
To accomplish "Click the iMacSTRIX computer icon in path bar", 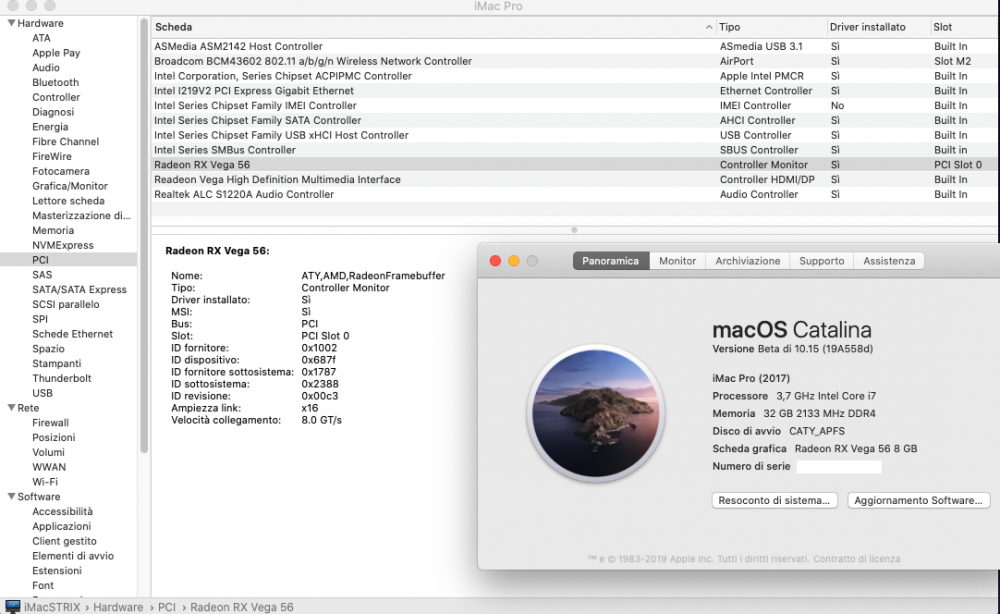I will pyautogui.click(x=12, y=606).
